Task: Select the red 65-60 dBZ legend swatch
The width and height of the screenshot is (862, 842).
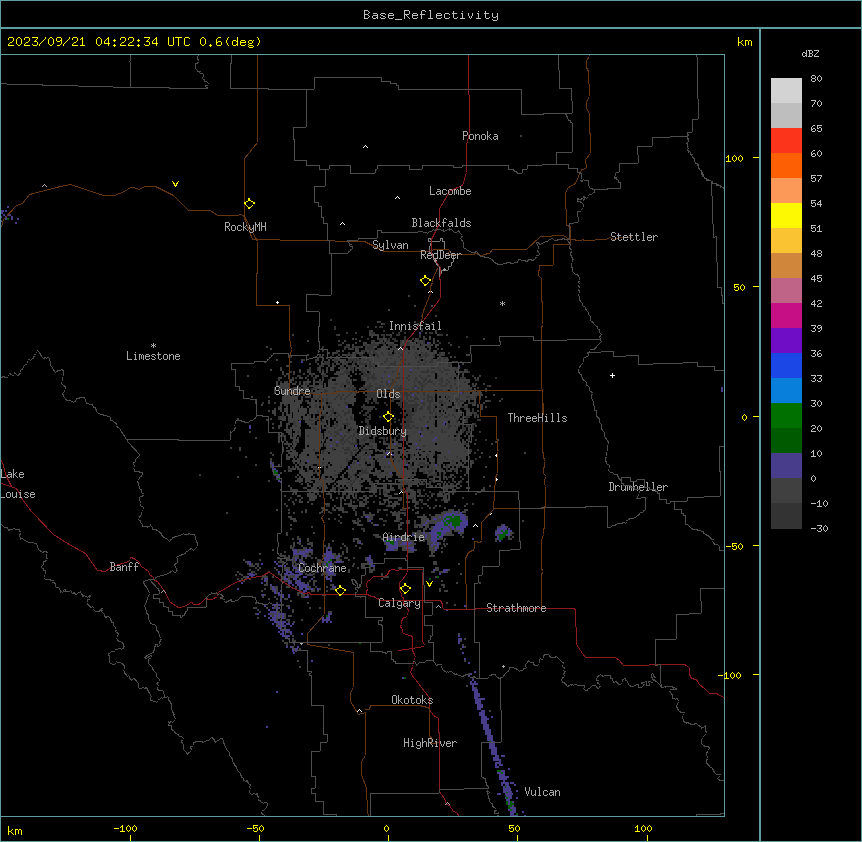Action: [786, 141]
